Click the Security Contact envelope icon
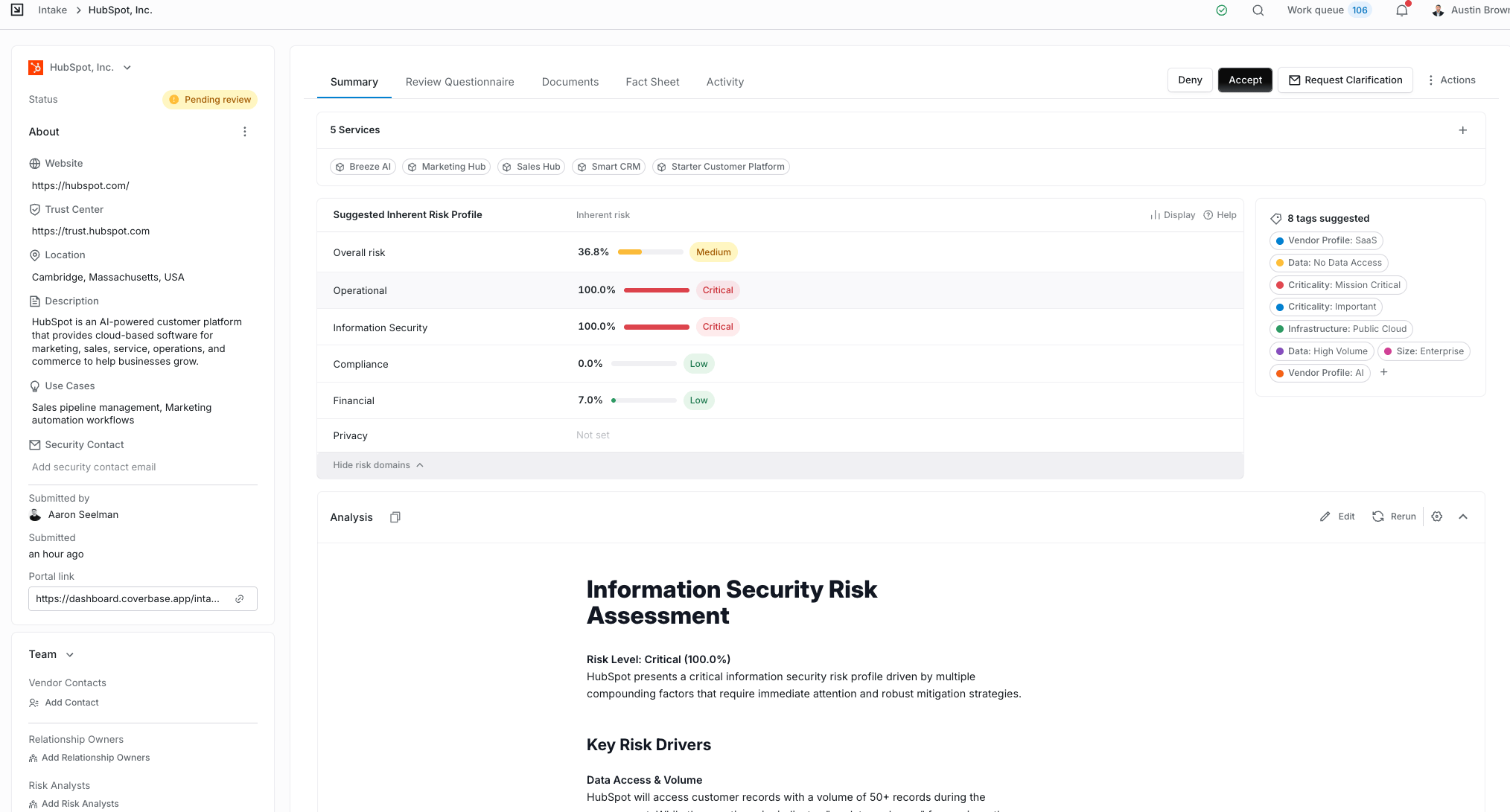Screen dimensions: 1510x812 (x=35, y=445)
